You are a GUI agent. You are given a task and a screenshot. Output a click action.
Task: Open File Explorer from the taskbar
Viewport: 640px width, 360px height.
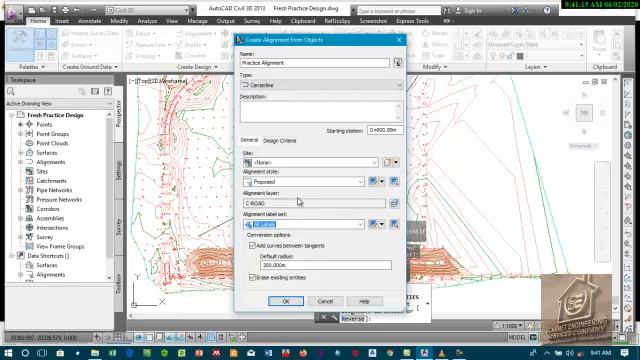pos(95,353)
